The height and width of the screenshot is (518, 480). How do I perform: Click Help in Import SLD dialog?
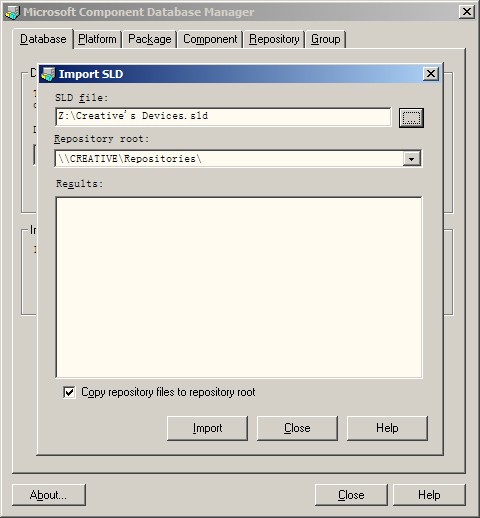[x=387, y=428]
